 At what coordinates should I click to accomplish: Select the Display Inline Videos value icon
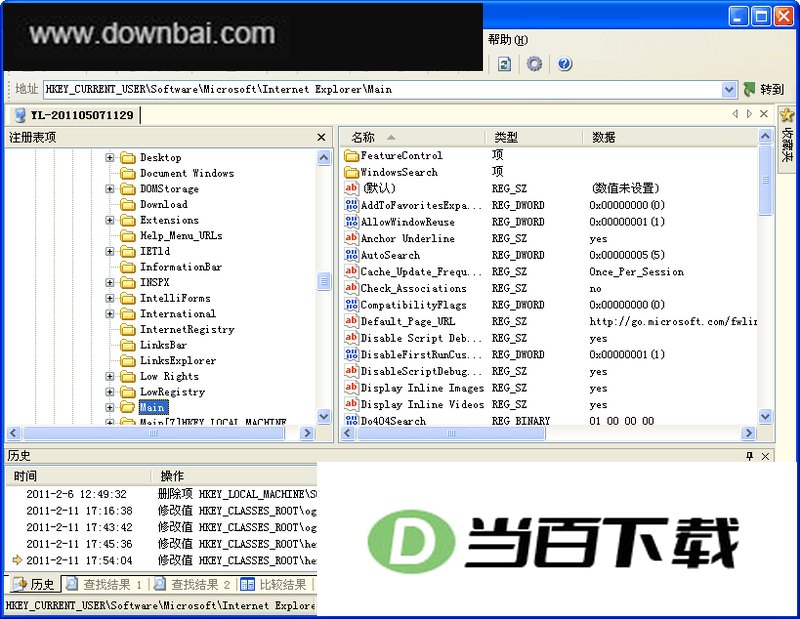(351, 404)
